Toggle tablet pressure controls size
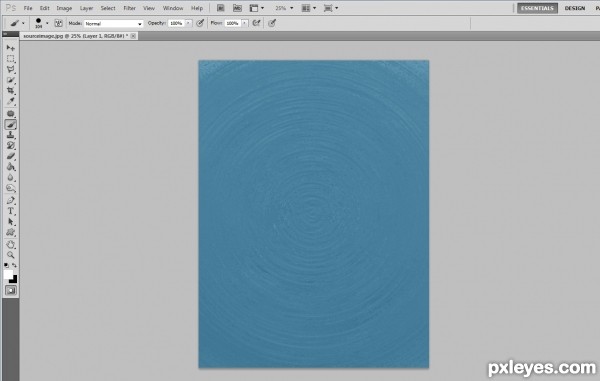Viewport: 600px width, 381px height. (272, 23)
